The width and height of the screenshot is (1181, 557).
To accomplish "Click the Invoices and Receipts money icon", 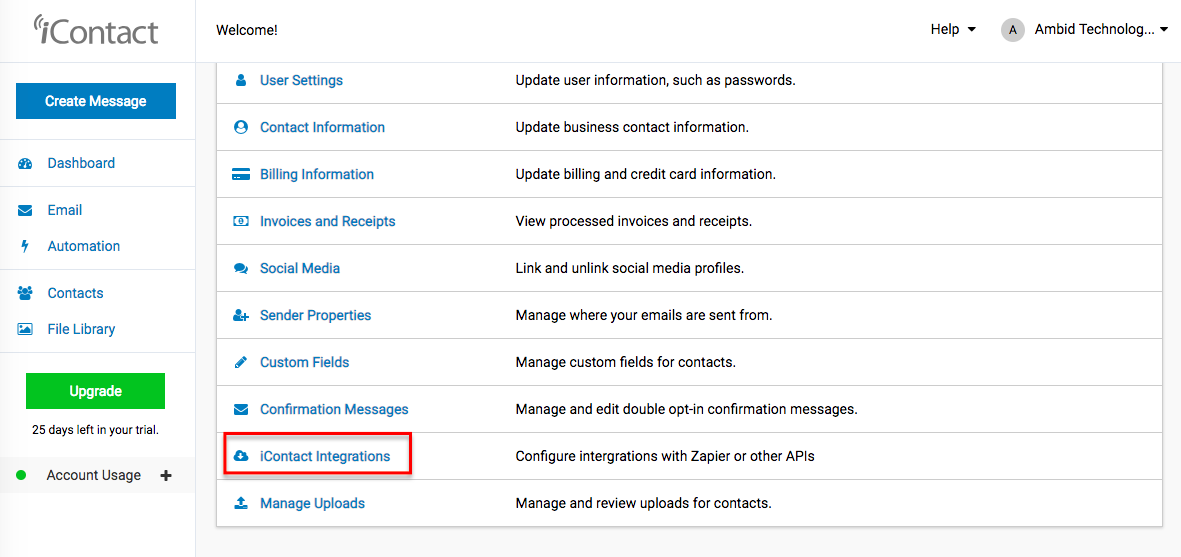I will 241,221.
